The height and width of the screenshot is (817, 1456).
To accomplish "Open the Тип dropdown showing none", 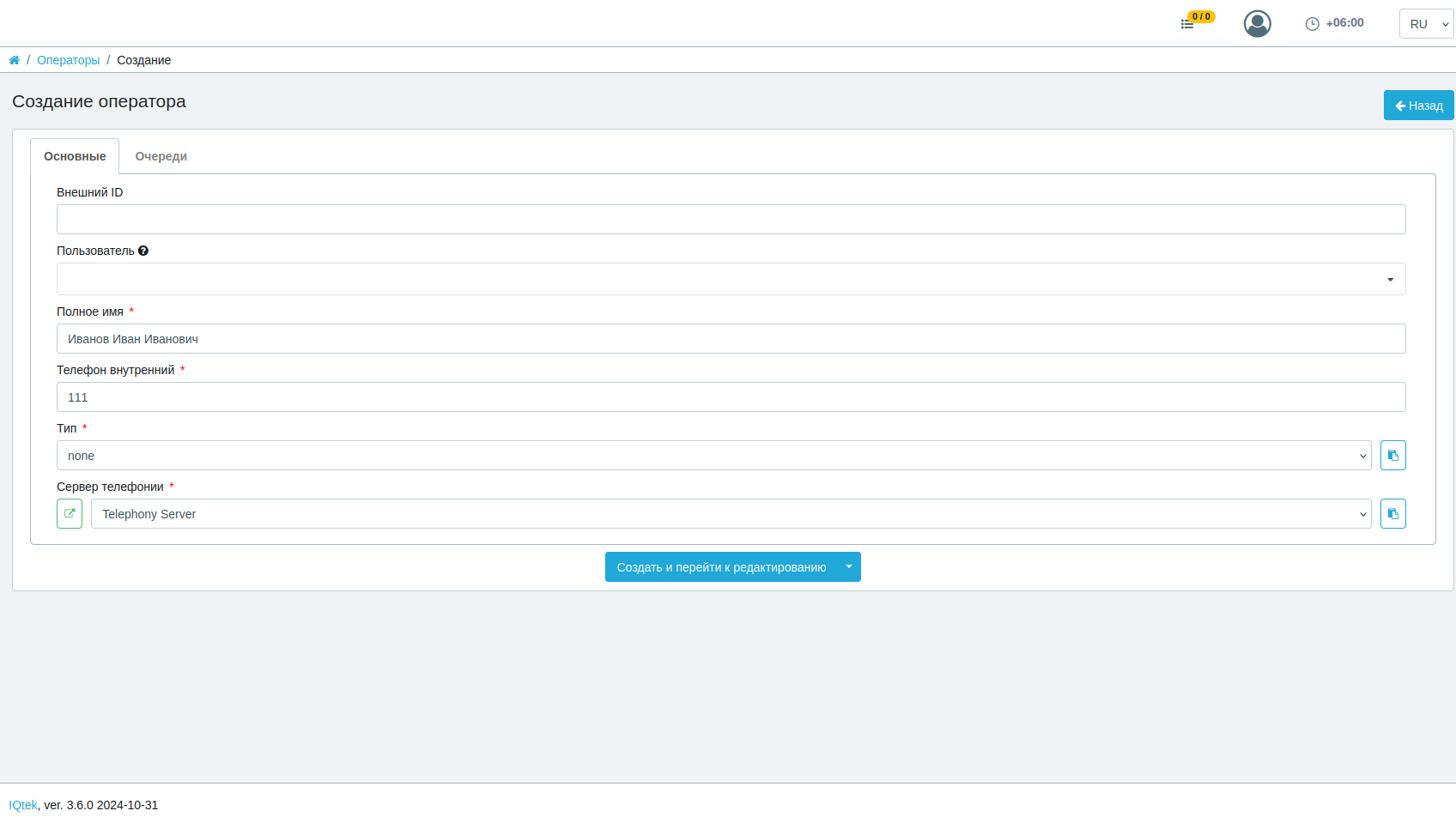I will coord(714,456).
